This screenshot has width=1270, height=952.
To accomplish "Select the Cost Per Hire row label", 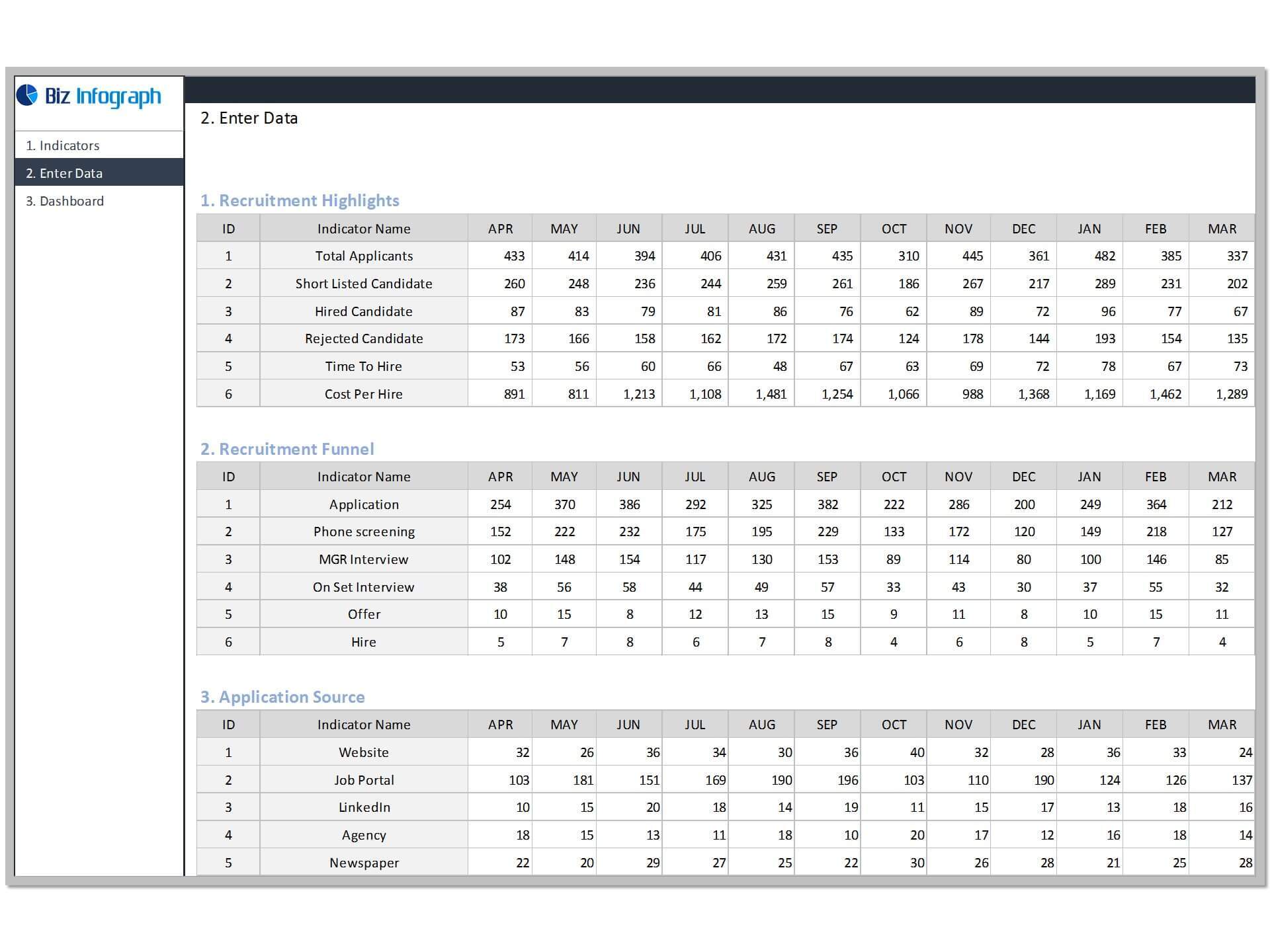I will point(364,394).
